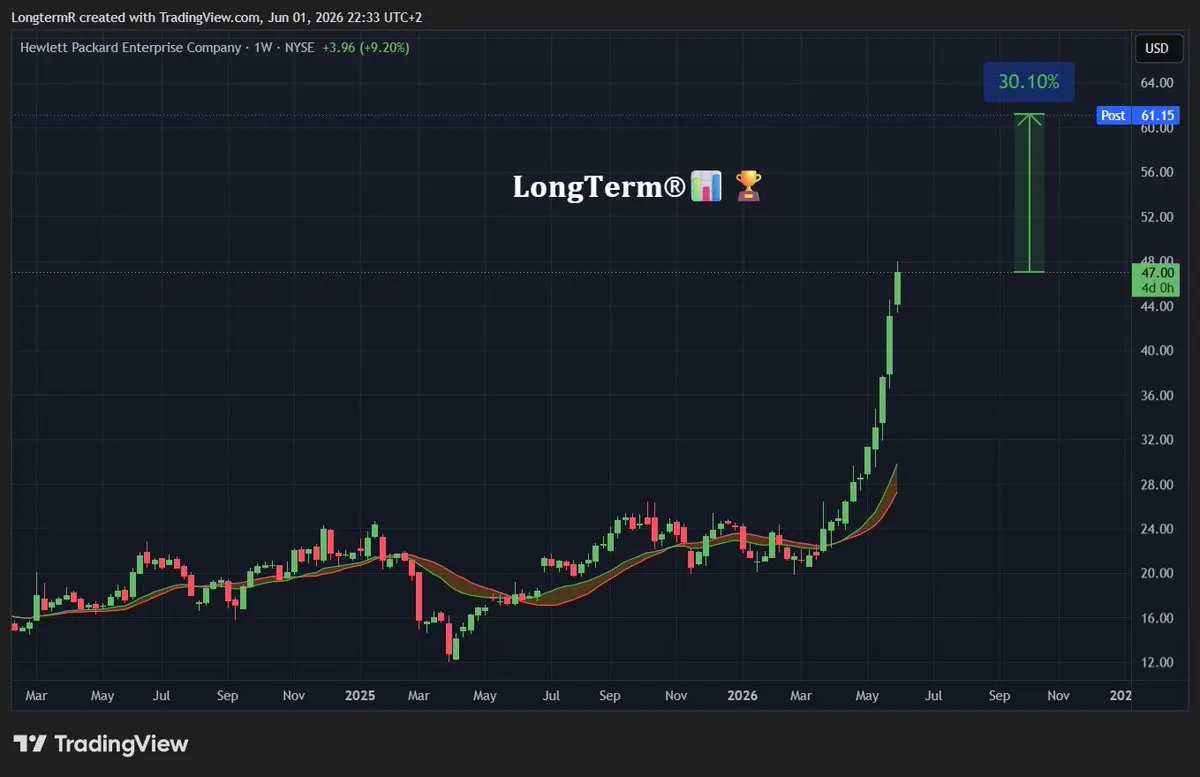Click the 44.00 price axis label

(x=1156, y=306)
